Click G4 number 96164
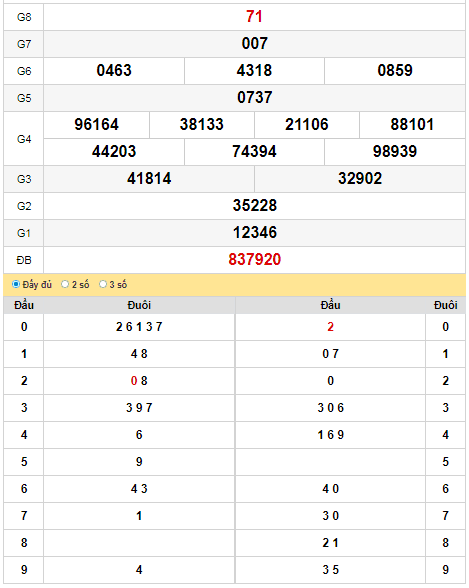 tap(96, 124)
